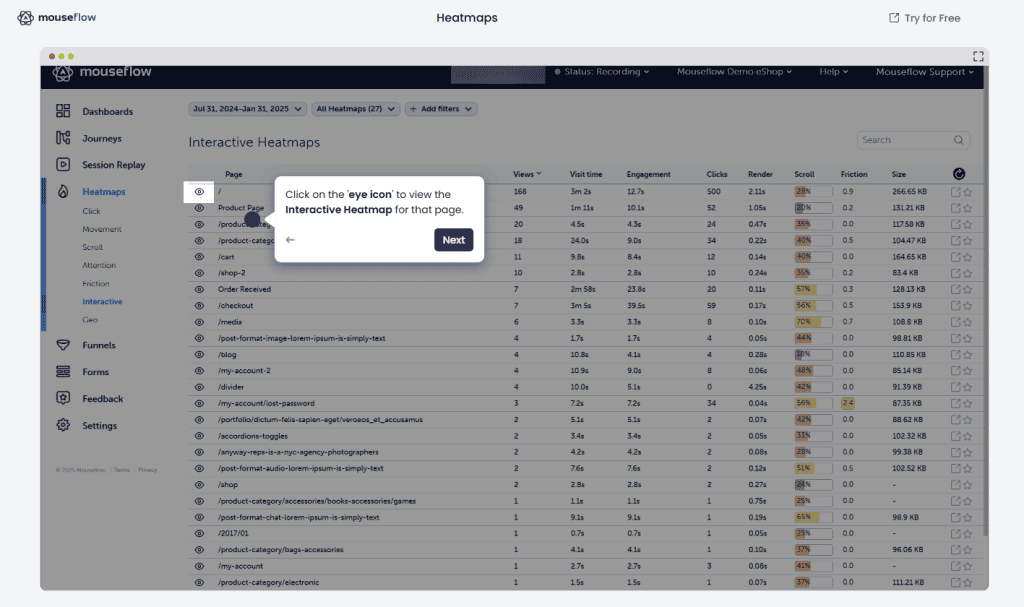Star the /checkout heatmap row
Image resolution: width=1024 pixels, height=607 pixels.
(x=967, y=306)
